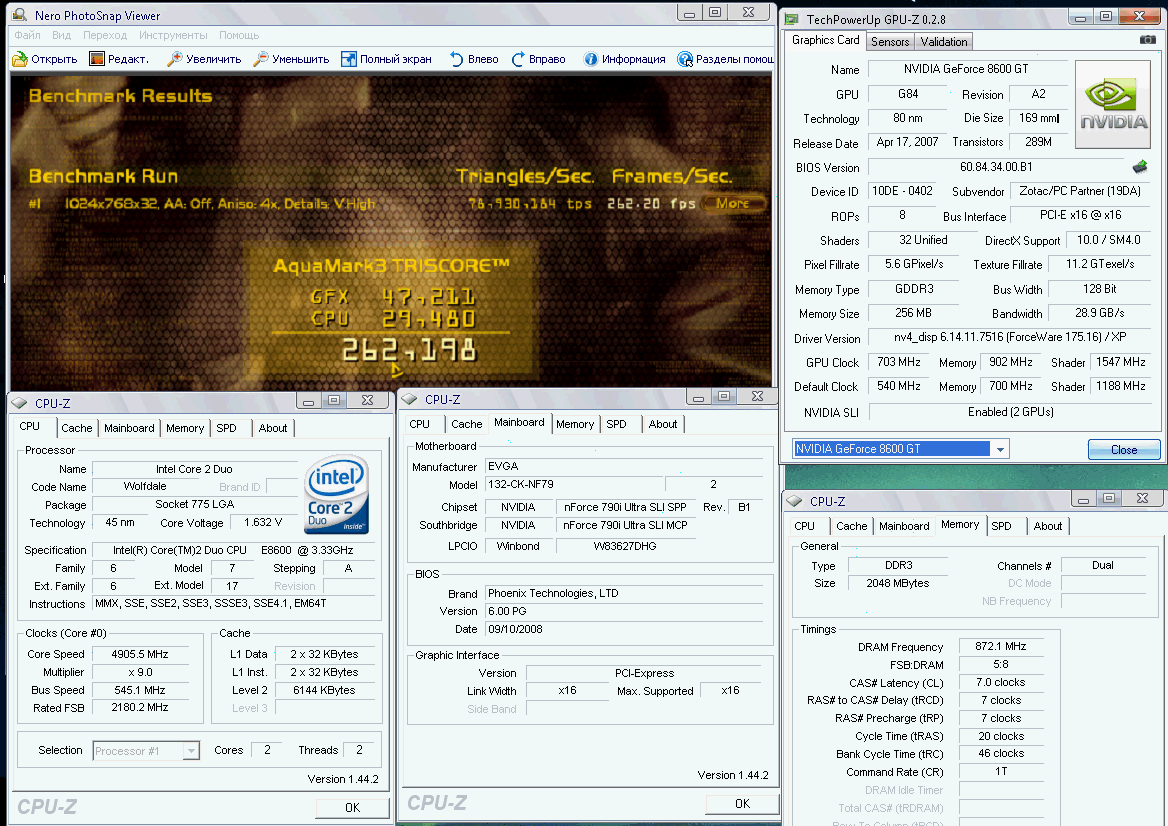This screenshot has height=826, width=1168.
Task: Open the Переход menu
Action: pyautogui.click(x=105, y=35)
